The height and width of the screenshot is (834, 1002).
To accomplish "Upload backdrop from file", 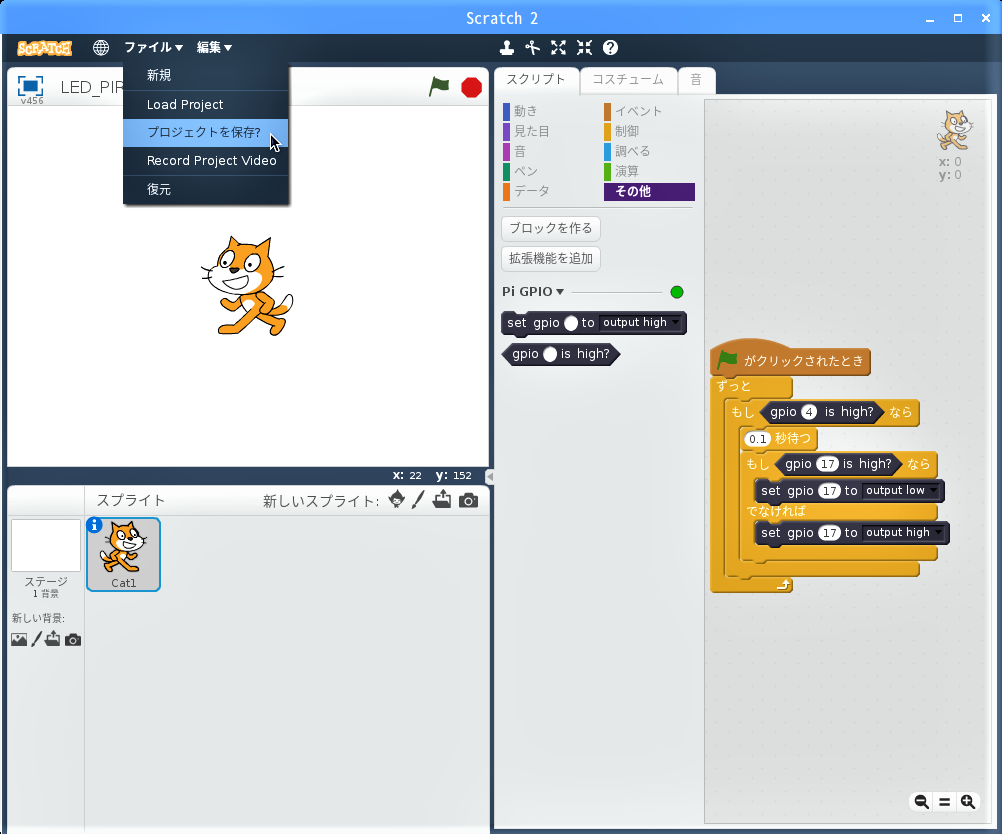I will (53, 639).
